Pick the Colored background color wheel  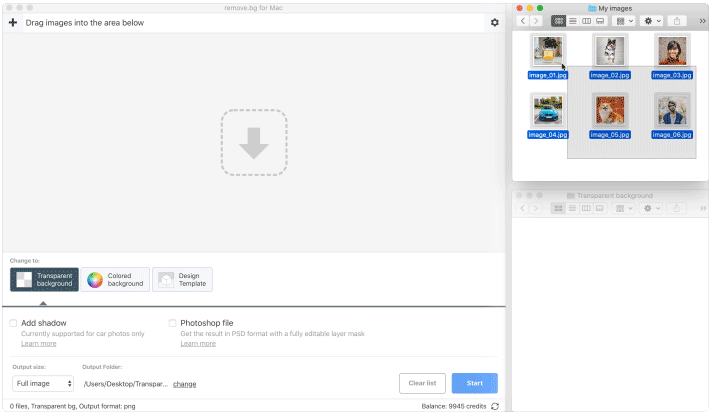point(95,280)
